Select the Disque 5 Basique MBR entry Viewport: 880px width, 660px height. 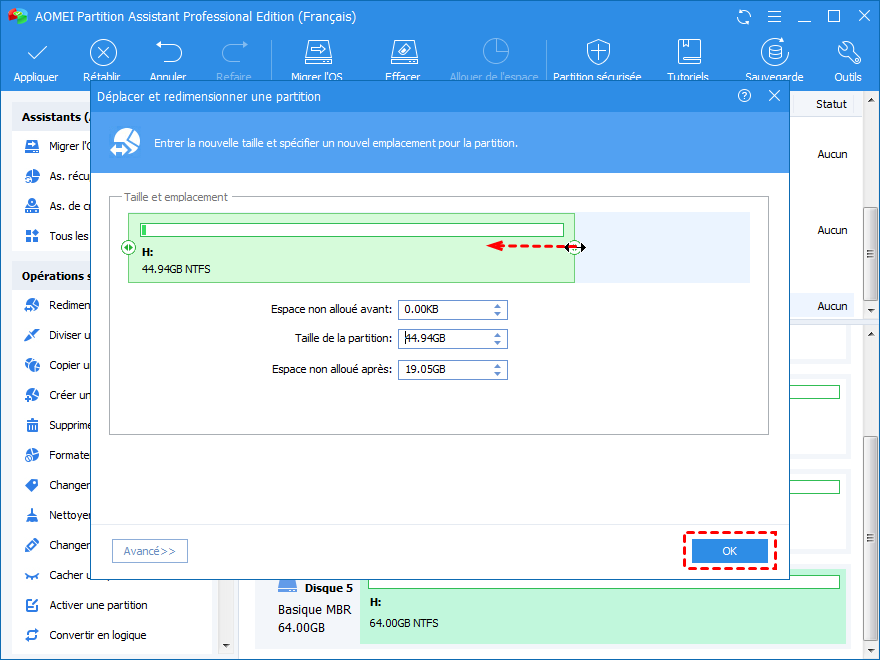pyautogui.click(x=308, y=611)
